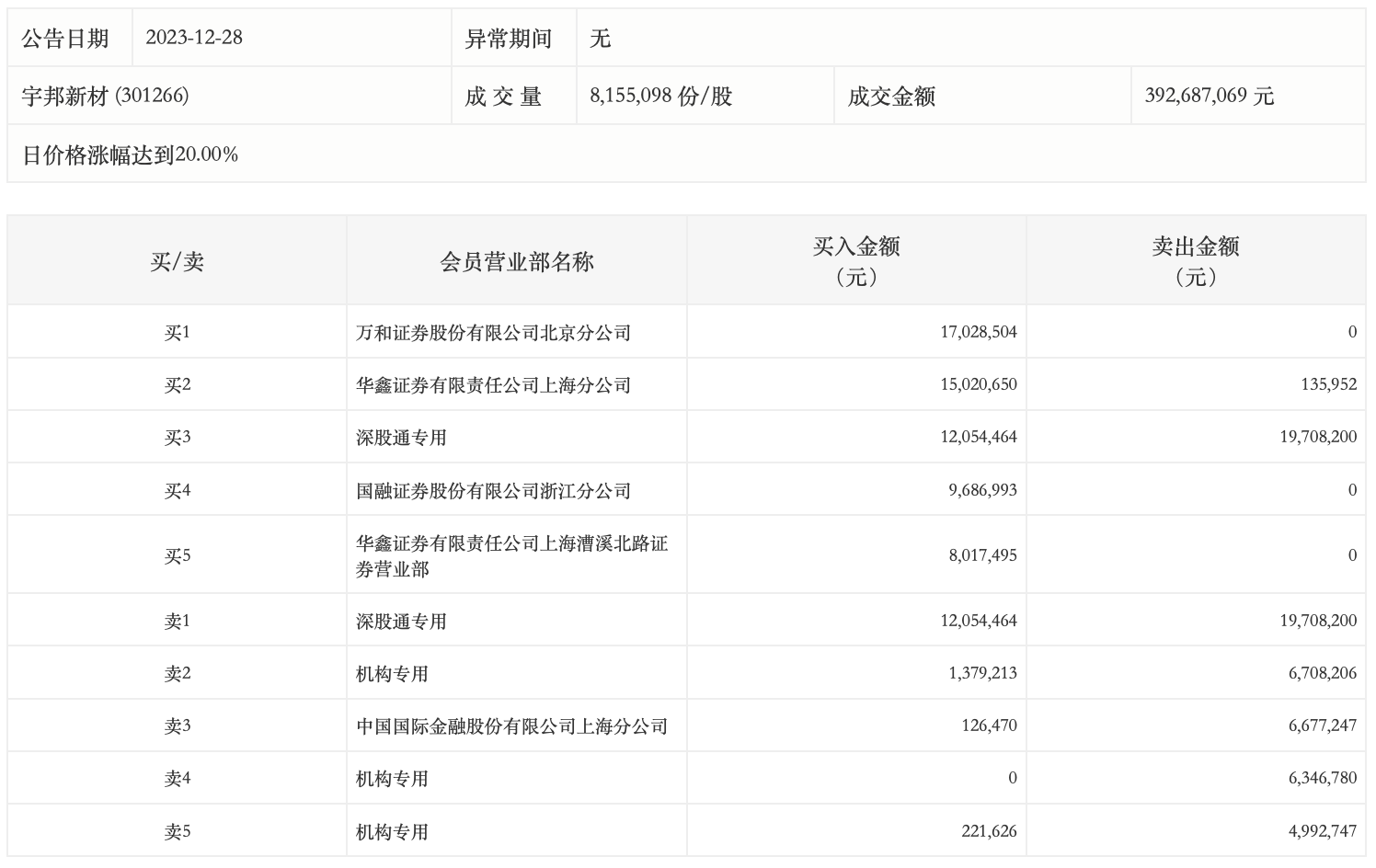
Task: Click the 卖出金额 column header
Action: click(1195, 261)
